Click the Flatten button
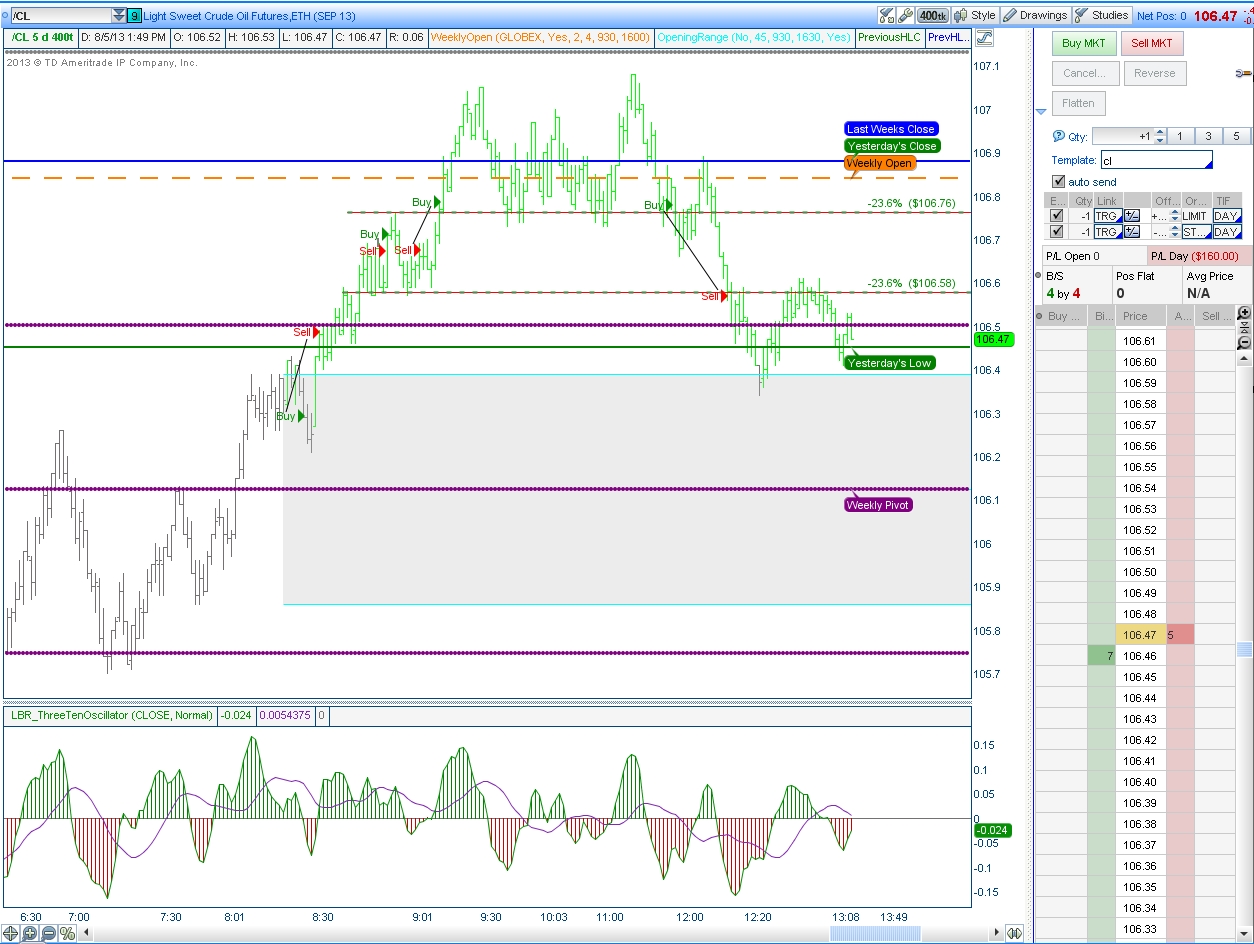The width and height of the screenshot is (1254, 944). pyautogui.click(x=1078, y=103)
